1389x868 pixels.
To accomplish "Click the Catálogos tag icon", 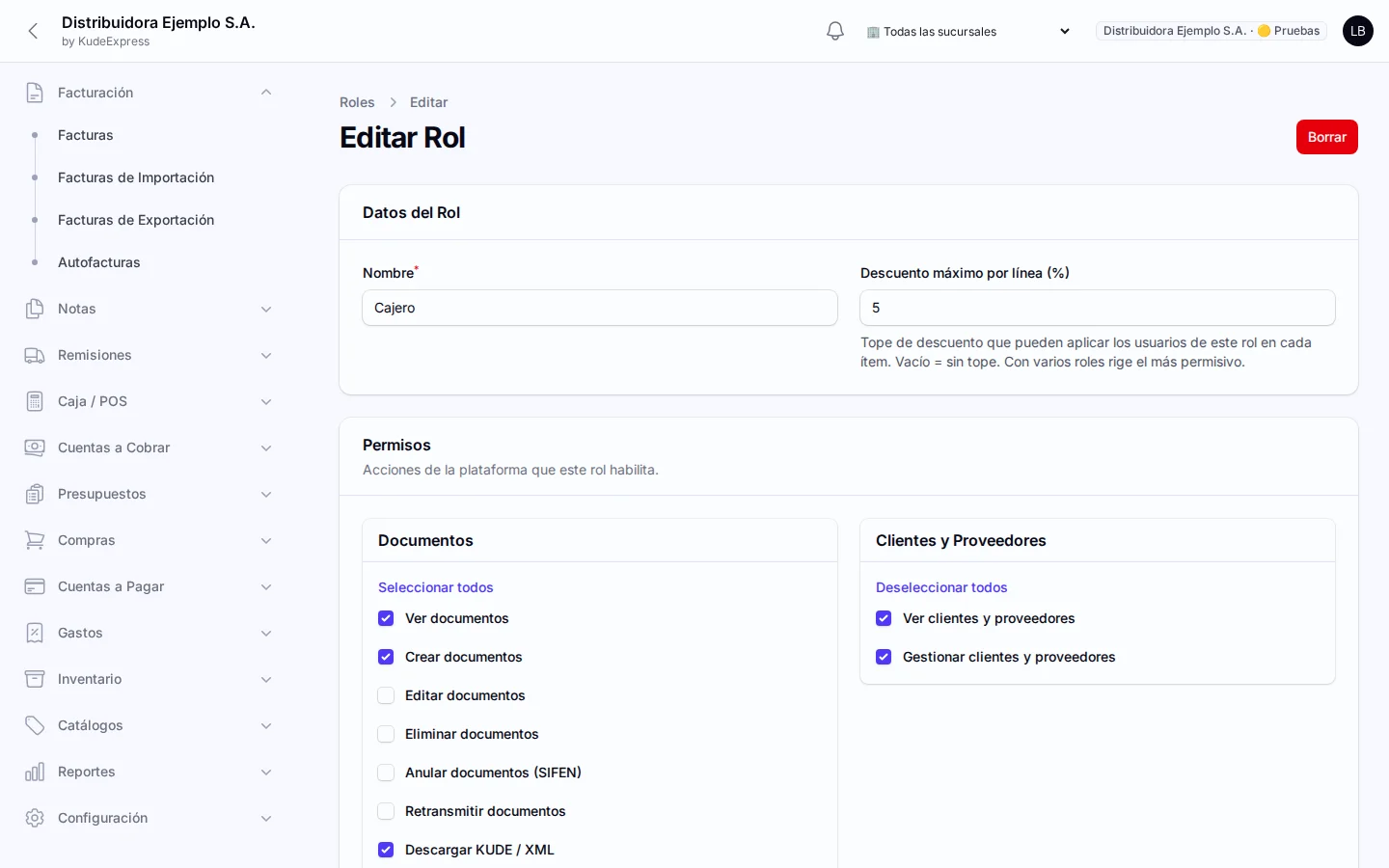I will (x=35, y=725).
